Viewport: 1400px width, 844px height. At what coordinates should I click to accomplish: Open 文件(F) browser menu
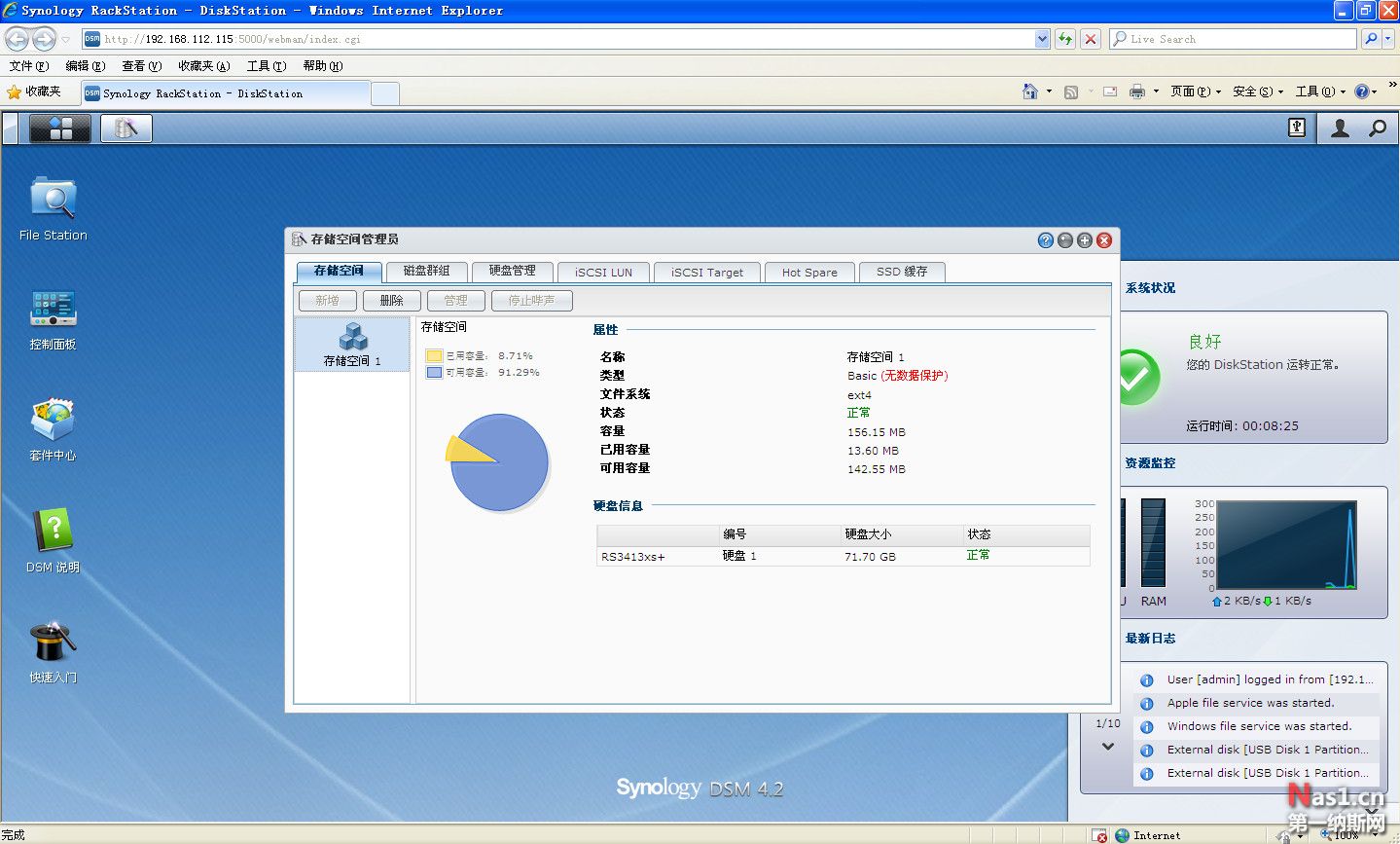29,66
